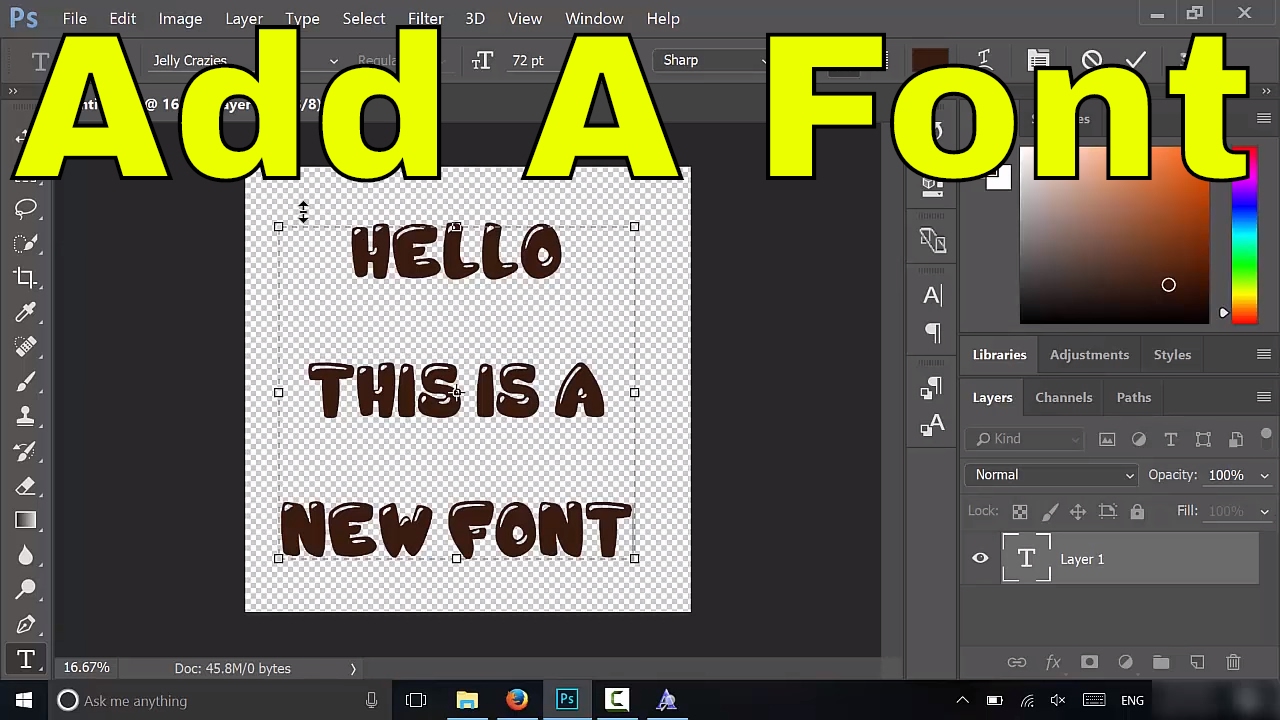1280x720 pixels.
Task: Toggle lock all on the layer
Action: click(1137, 512)
